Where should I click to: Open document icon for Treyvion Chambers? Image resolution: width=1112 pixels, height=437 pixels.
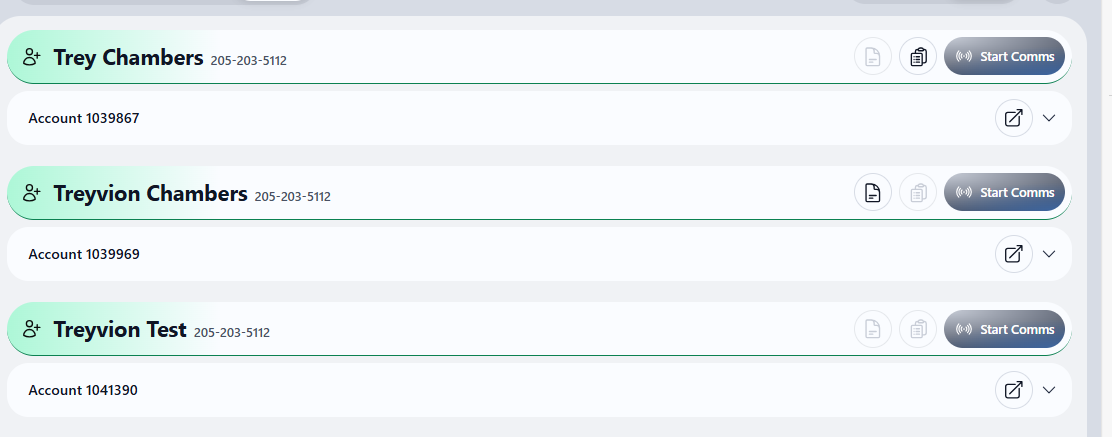point(873,192)
